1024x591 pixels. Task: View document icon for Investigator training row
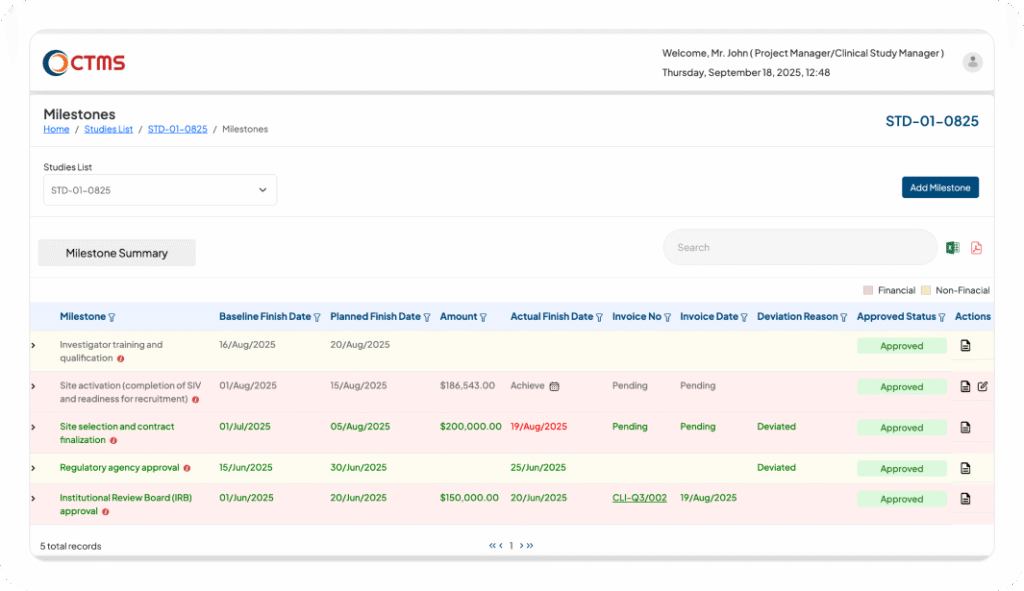[965, 345]
